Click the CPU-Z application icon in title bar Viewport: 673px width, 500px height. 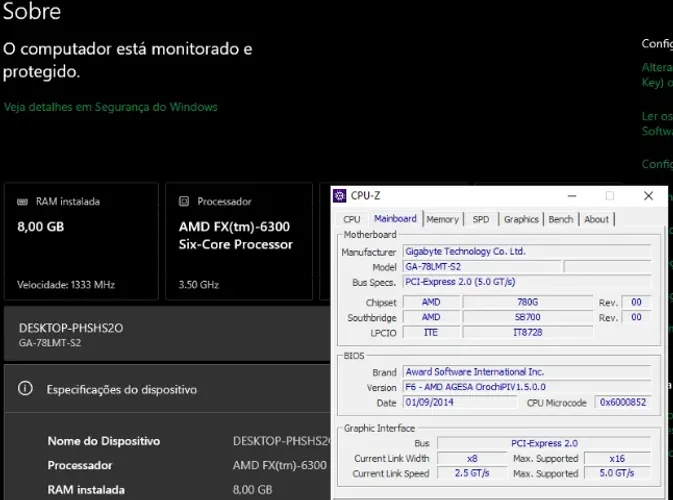coord(340,196)
